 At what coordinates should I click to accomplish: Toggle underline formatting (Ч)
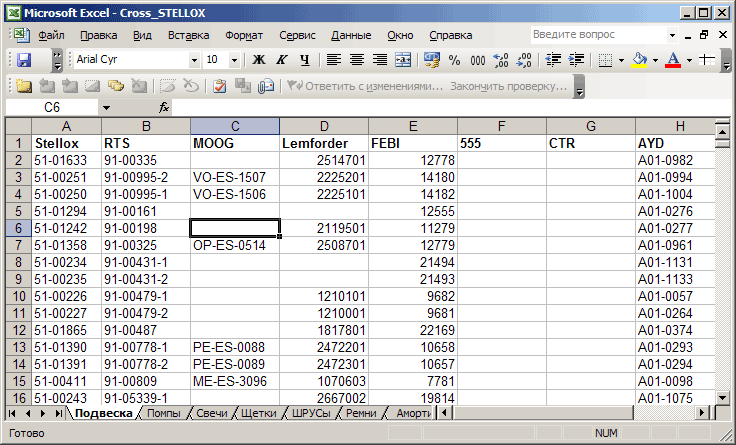click(x=305, y=60)
